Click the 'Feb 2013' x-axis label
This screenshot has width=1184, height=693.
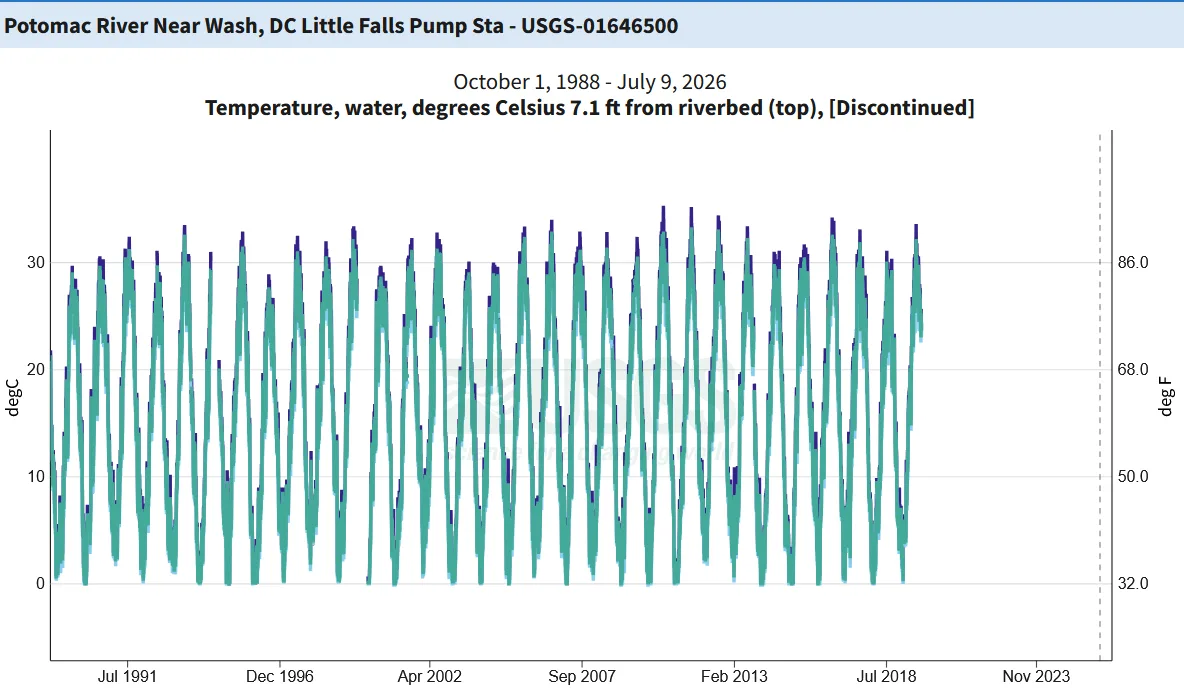pyautogui.click(x=734, y=676)
